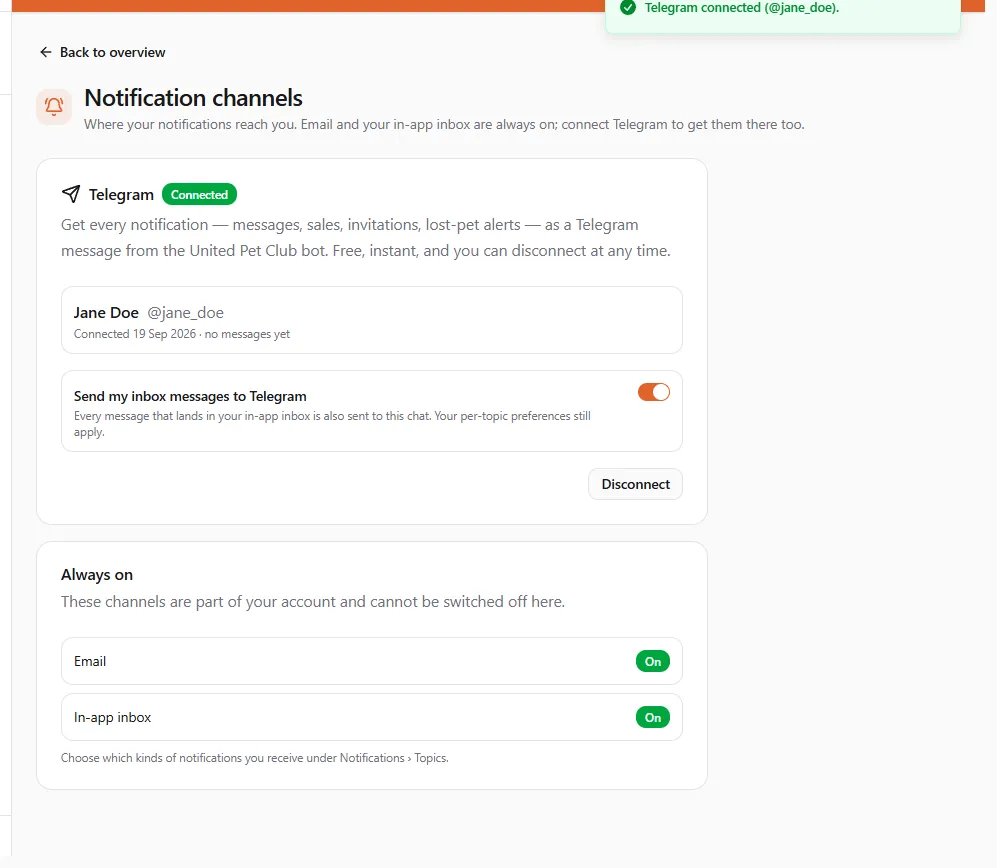Click the "cannot be switched off here" description
Viewport: 997px width, 868px height.
(x=313, y=602)
